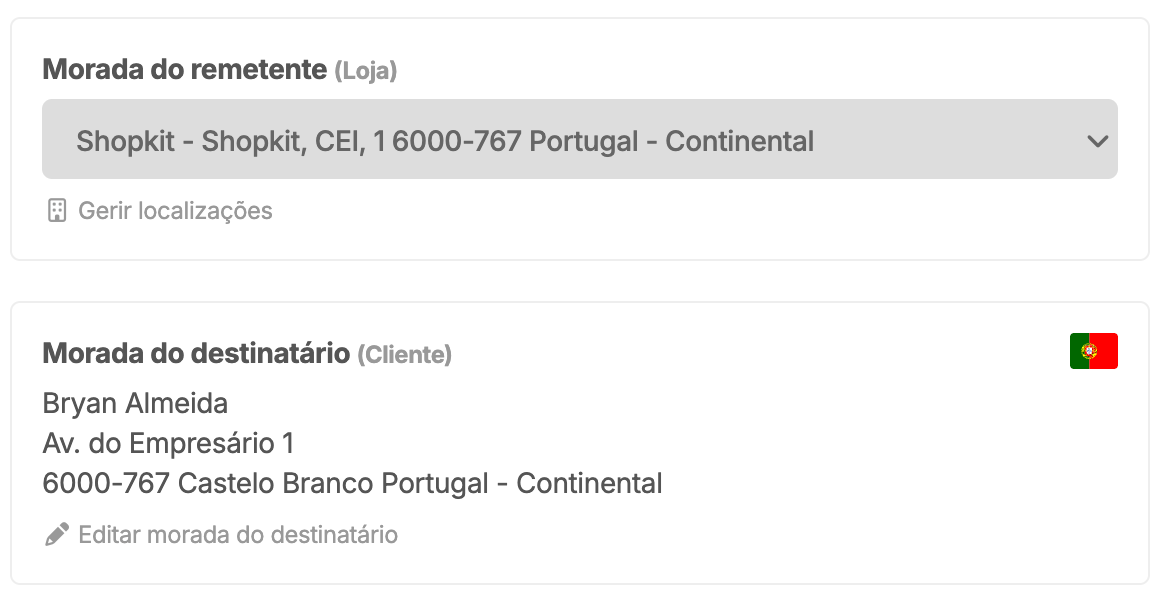Open the Gerir localizações link
1168x600 pixels.
coord(175,211)
